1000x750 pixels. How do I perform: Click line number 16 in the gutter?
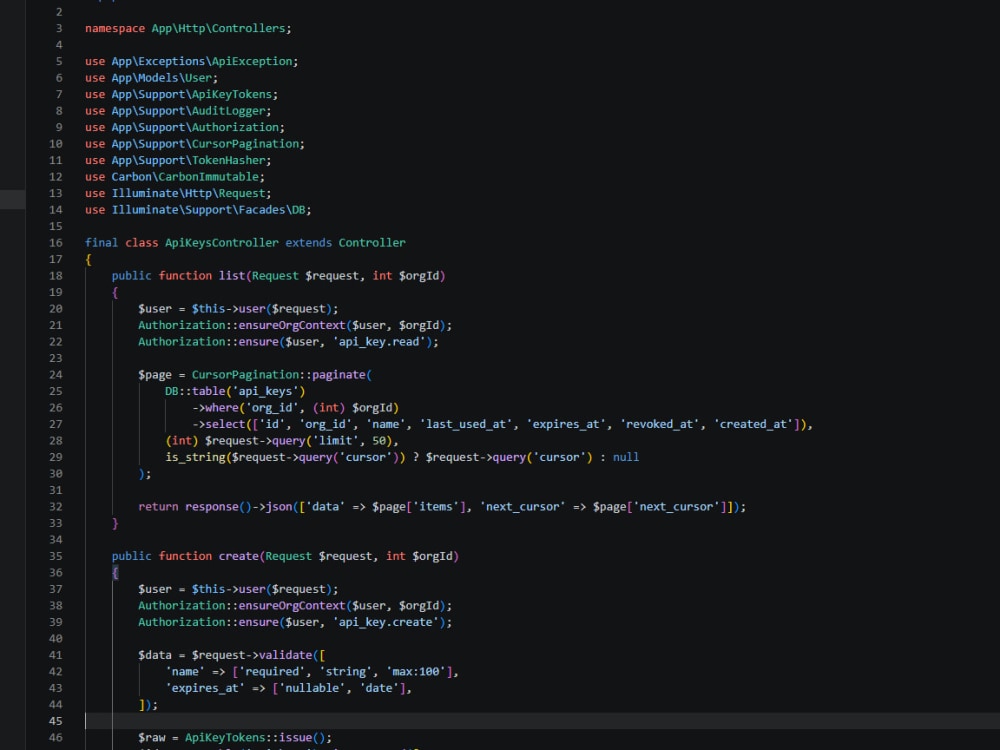tap(55, 243)
